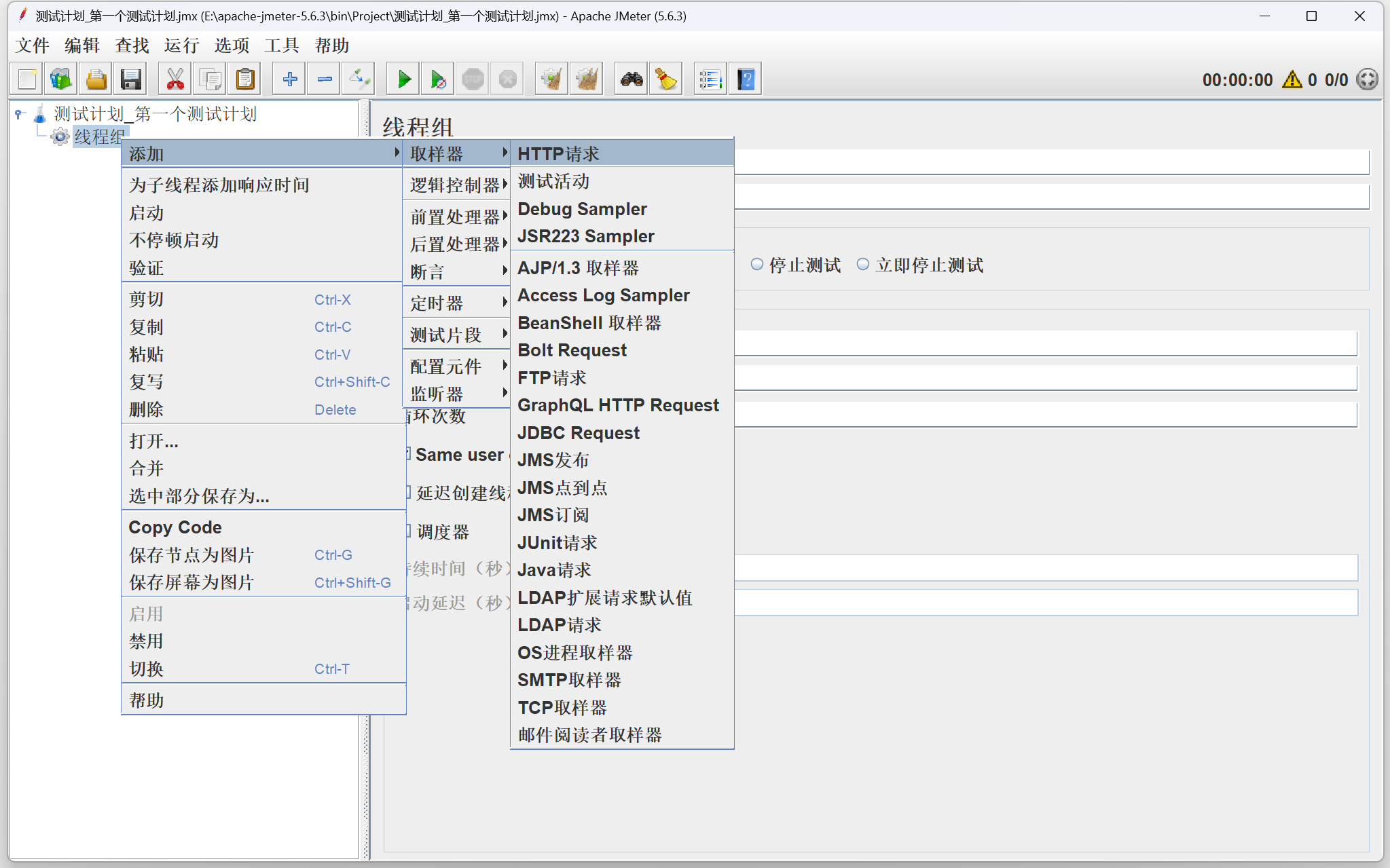Choose JSR223 Sampler entry
1390x868 pixels.
622,235
